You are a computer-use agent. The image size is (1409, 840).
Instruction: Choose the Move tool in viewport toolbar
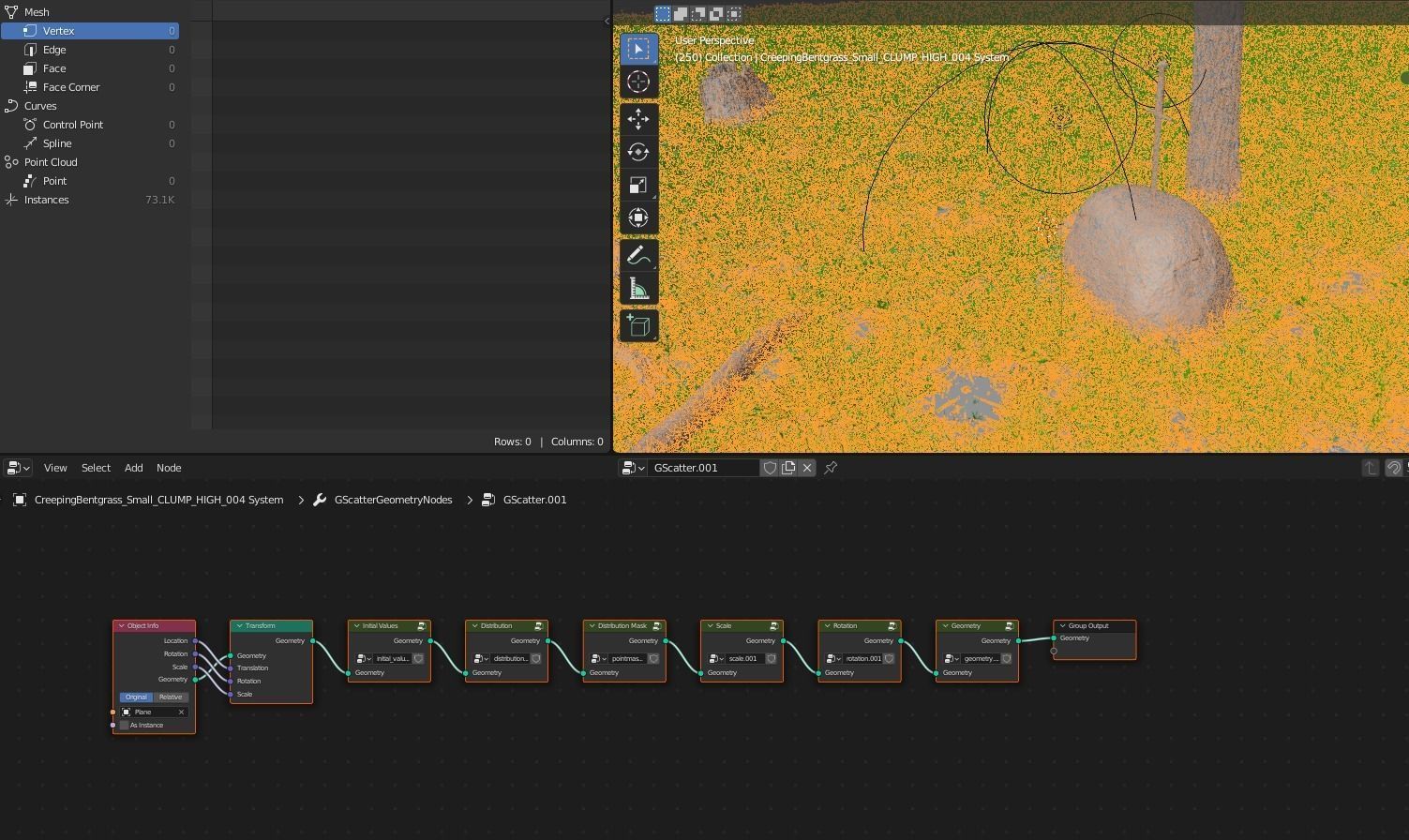click(638, 119)
